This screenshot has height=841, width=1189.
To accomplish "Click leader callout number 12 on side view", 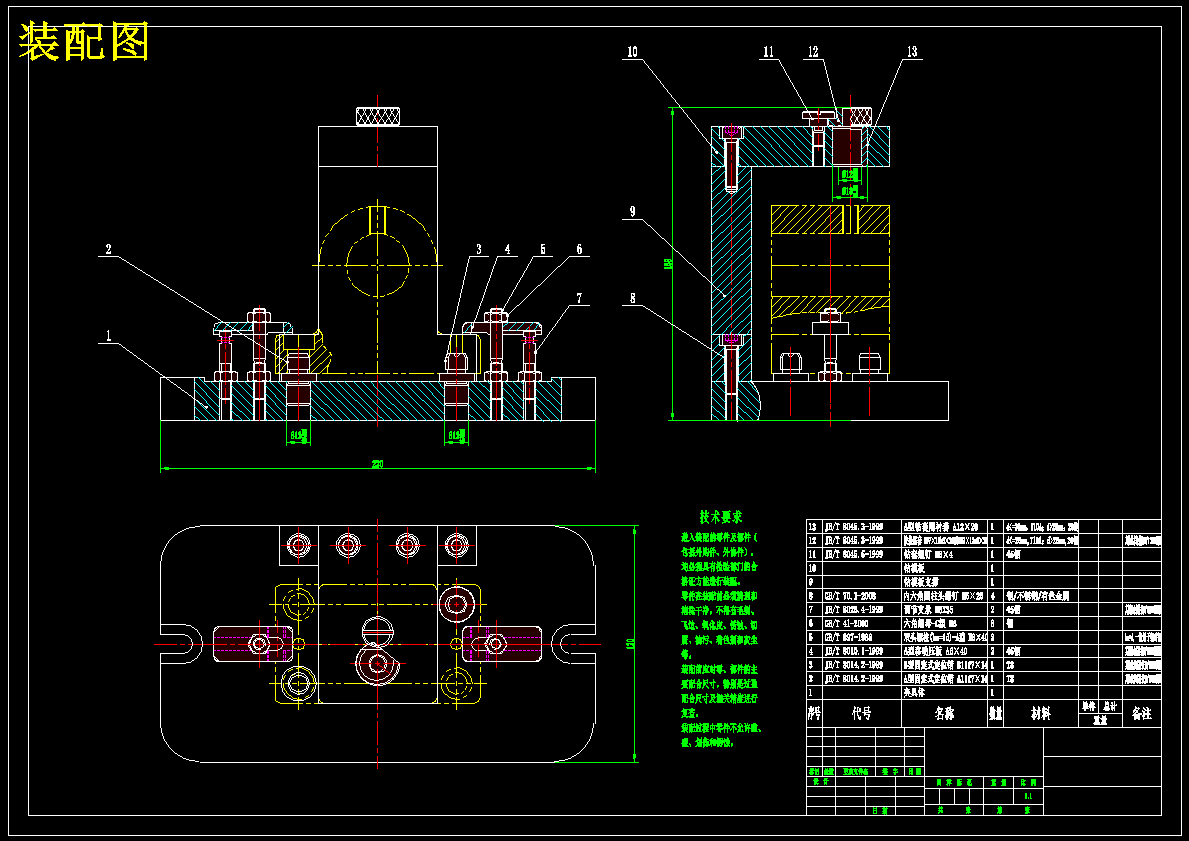I will coord(813,52).
